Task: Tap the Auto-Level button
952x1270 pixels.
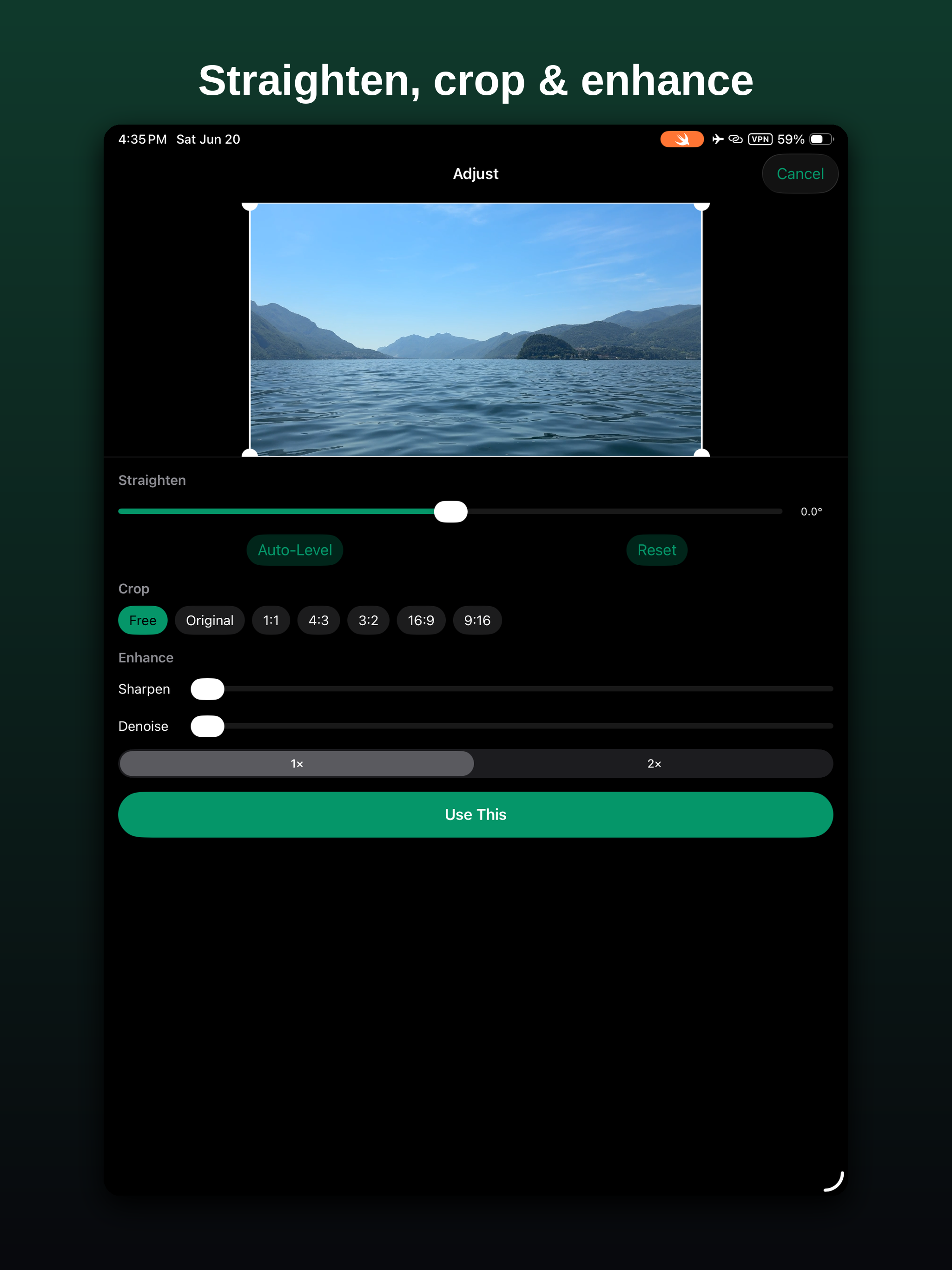Action: (295, 550)
